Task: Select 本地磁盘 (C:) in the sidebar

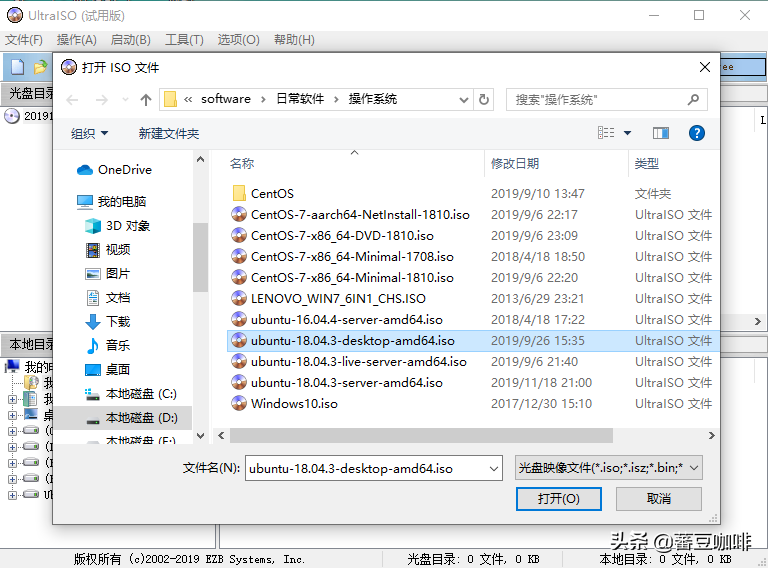Action: [131, 394]
